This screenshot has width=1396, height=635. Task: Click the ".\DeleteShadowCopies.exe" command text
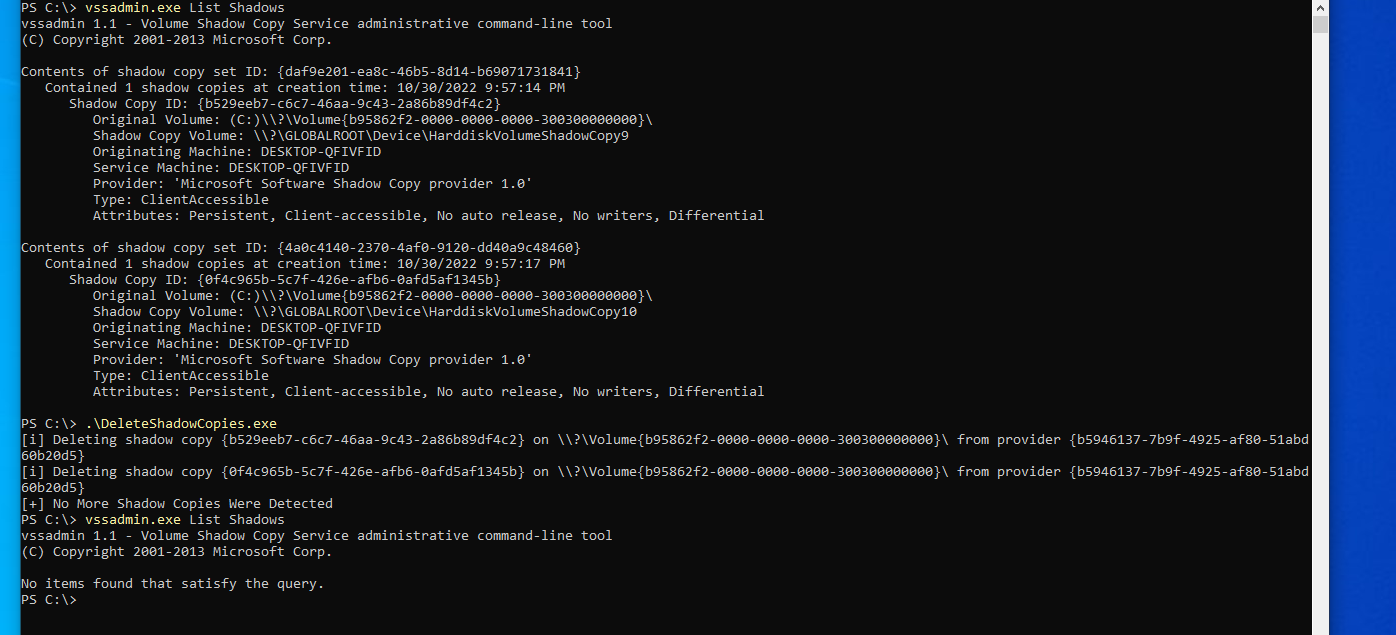(x=181, y=424)
